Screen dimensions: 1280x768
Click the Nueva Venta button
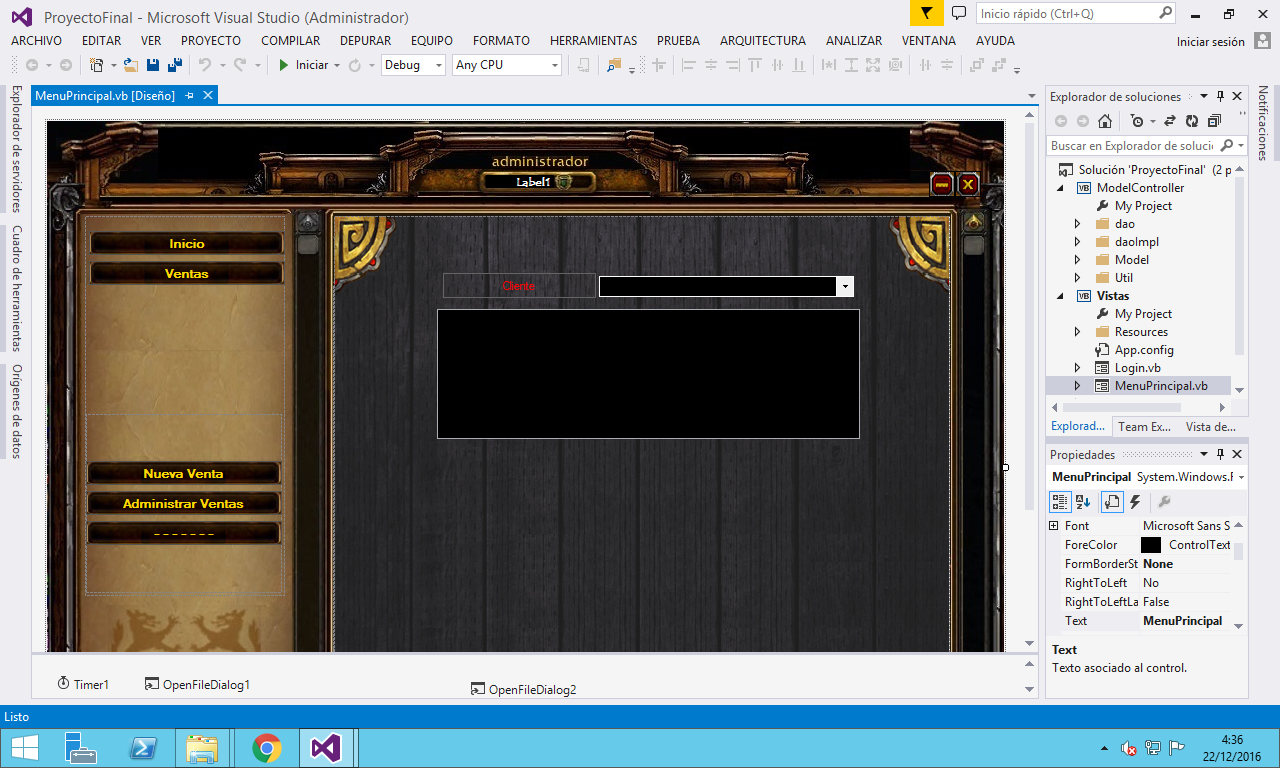(184, 473)
